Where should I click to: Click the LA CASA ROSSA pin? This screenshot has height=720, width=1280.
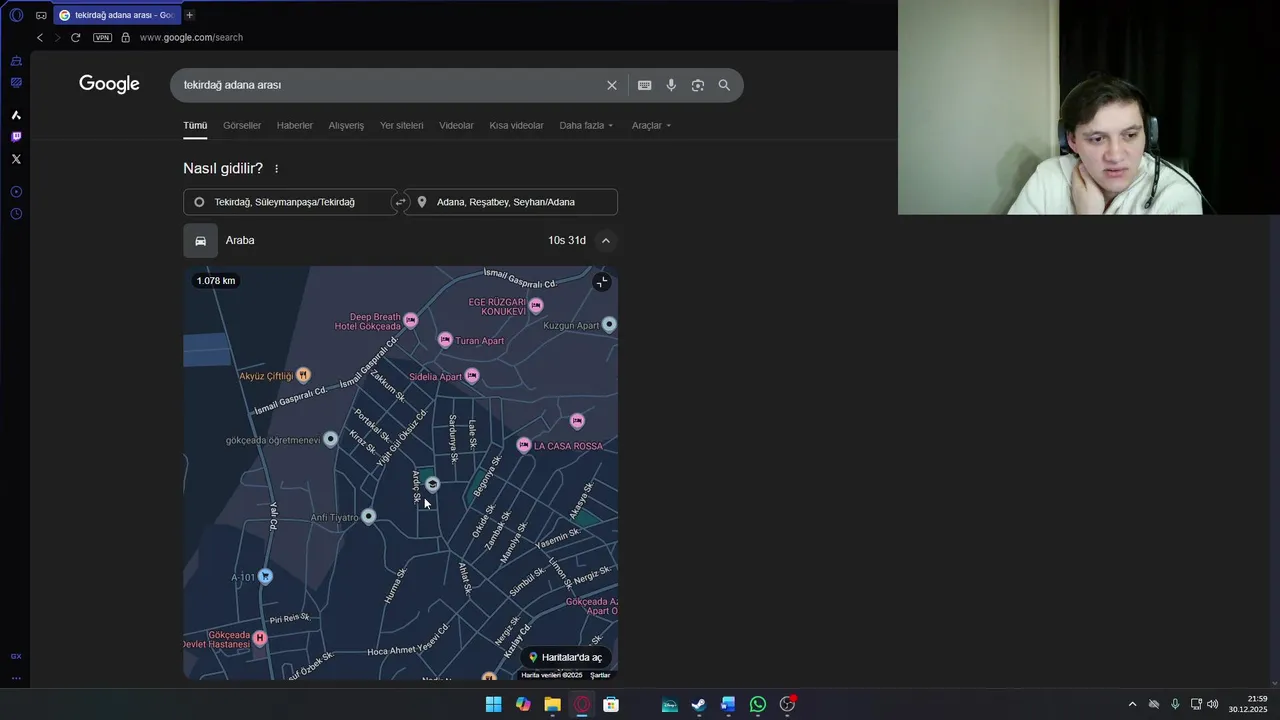tap(523, 445)
